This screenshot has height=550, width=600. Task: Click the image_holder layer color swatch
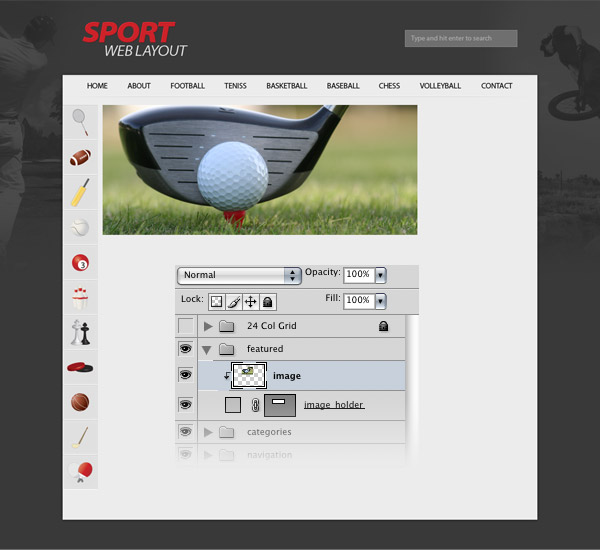pos(233,405)
